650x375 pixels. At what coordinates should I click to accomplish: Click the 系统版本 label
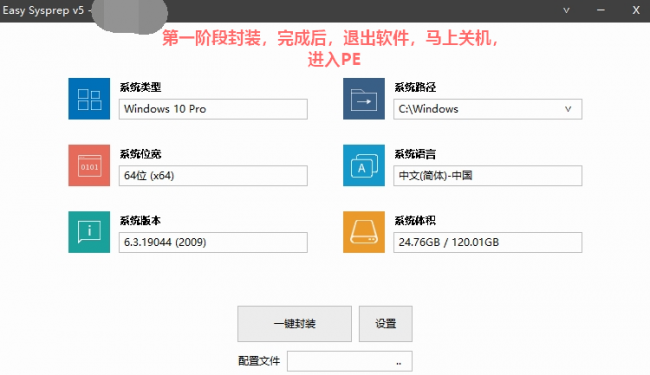[x=140, y=220]
